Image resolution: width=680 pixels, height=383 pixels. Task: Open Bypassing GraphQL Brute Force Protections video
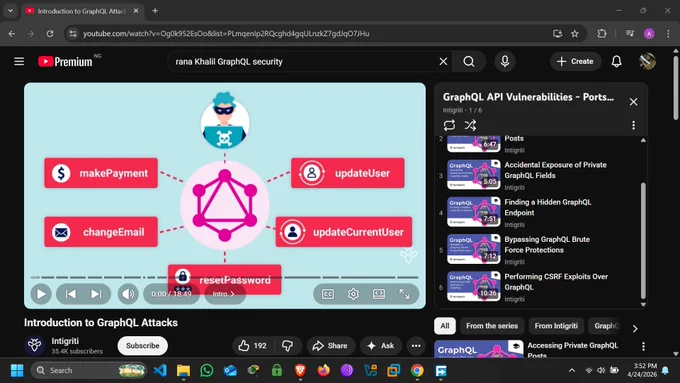point(546,245)
